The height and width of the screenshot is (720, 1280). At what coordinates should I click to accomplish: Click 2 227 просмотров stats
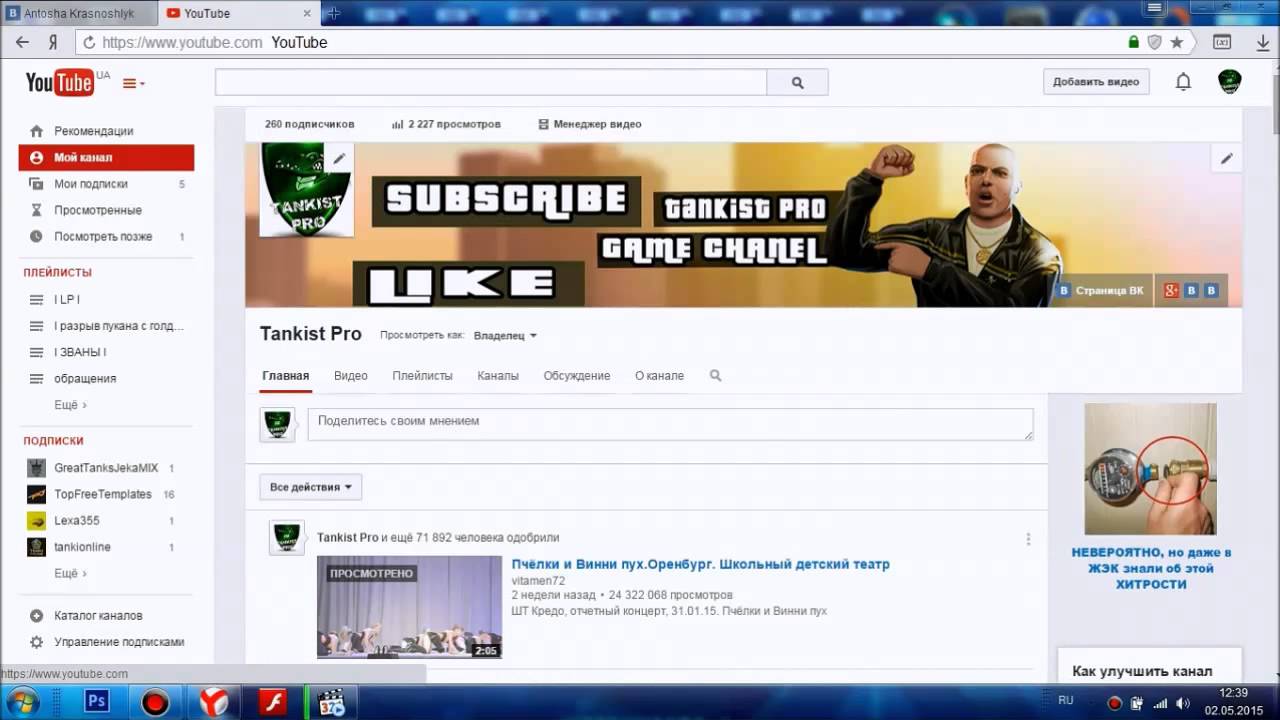[x=446, y=124]
